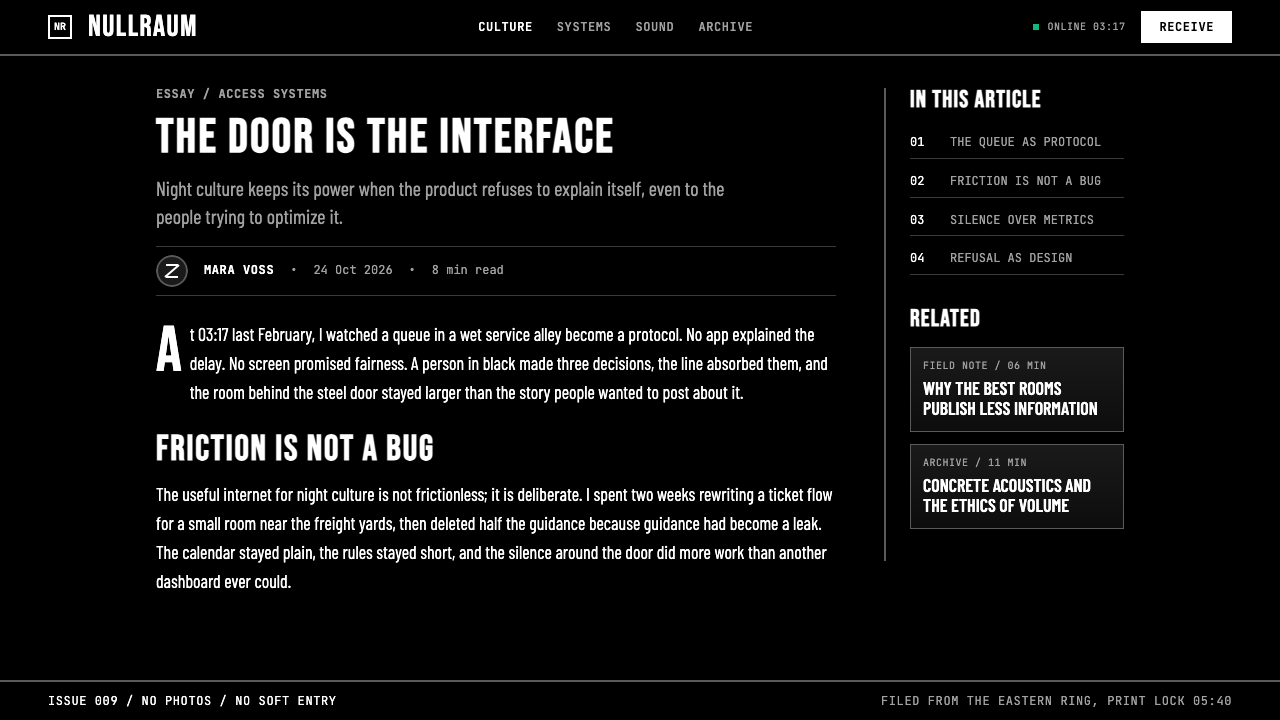
Task: Open the Culture nav item
Action: click(505, 27)
